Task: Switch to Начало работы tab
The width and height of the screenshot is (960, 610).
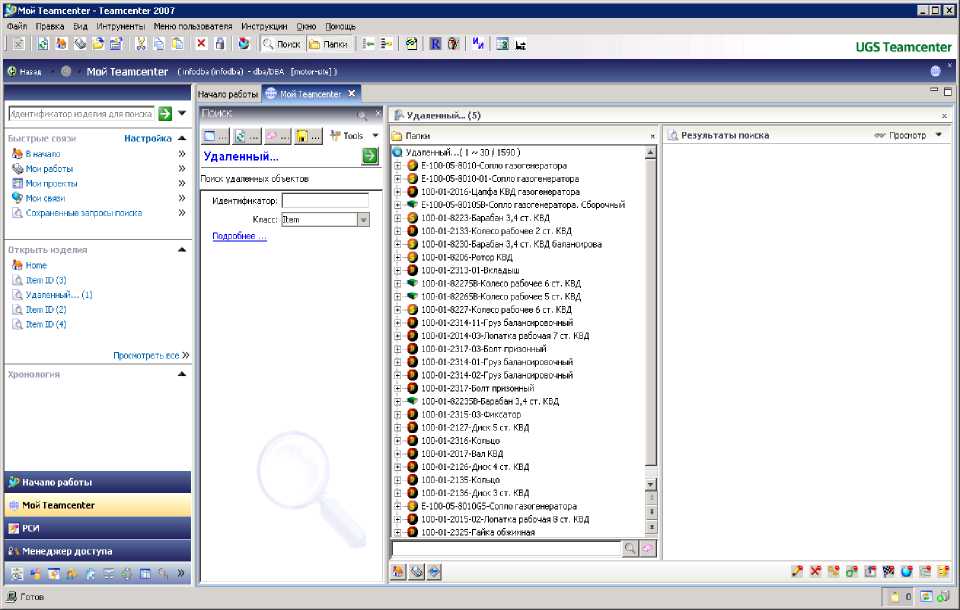Action: tap(227, 94)
